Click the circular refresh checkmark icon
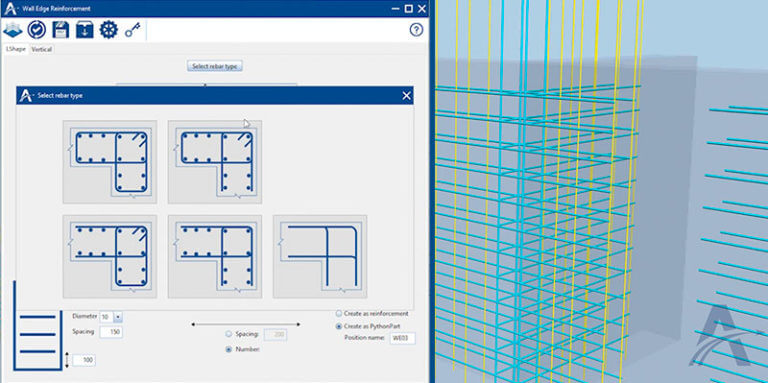 [x=36, y=30]
